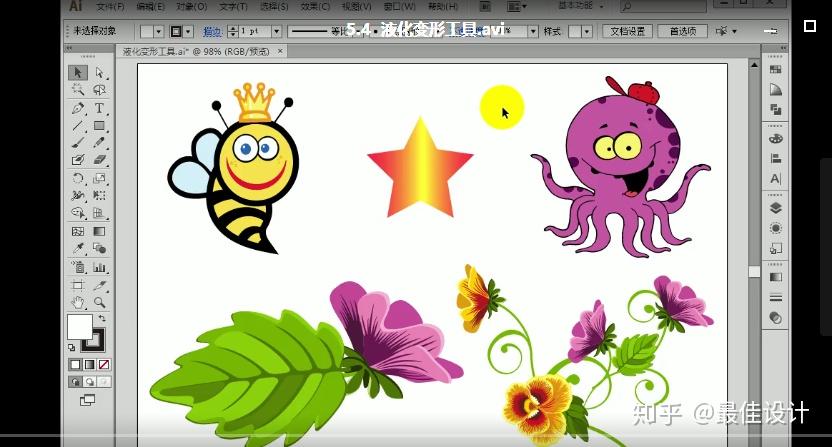Open the 文字(T) menu
832x447 pixels.
233,7
